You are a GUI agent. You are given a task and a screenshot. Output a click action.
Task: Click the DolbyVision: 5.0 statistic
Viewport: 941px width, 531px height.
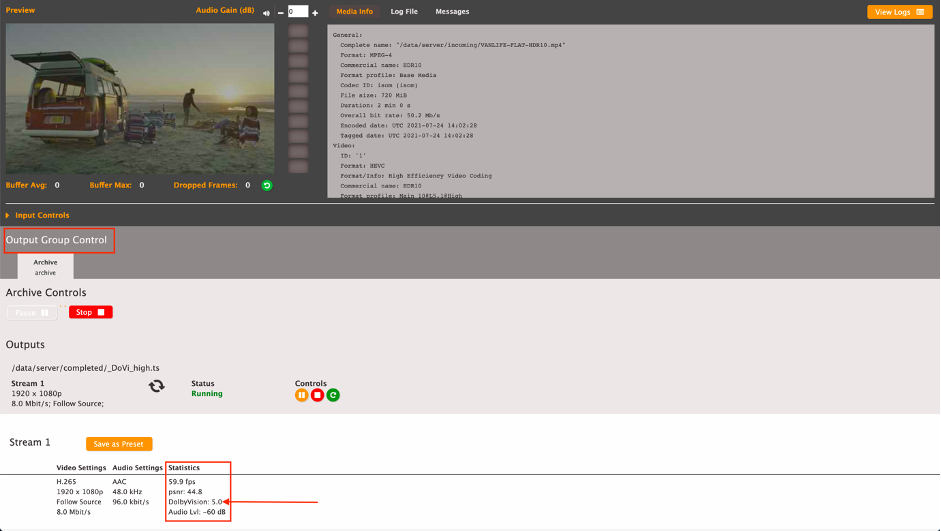(195, 502)
